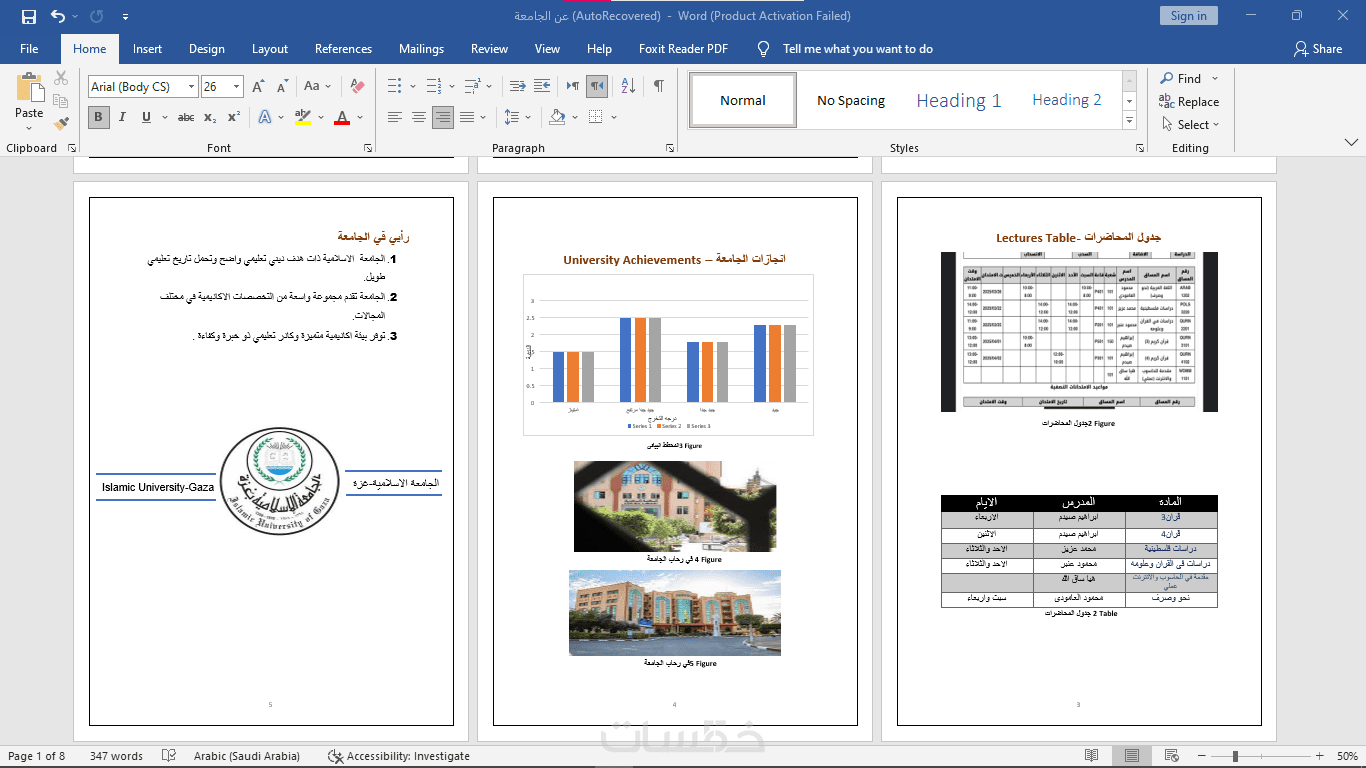Justify the paragraph text
This screenshot has width=1366, height=768.
click(x=467, y=117)
